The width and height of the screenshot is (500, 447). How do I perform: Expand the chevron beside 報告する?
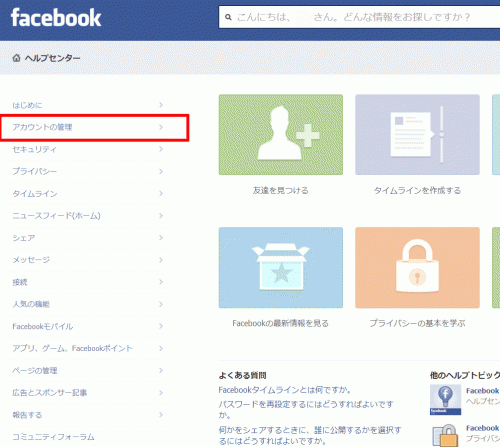click(x=161, y=415)
